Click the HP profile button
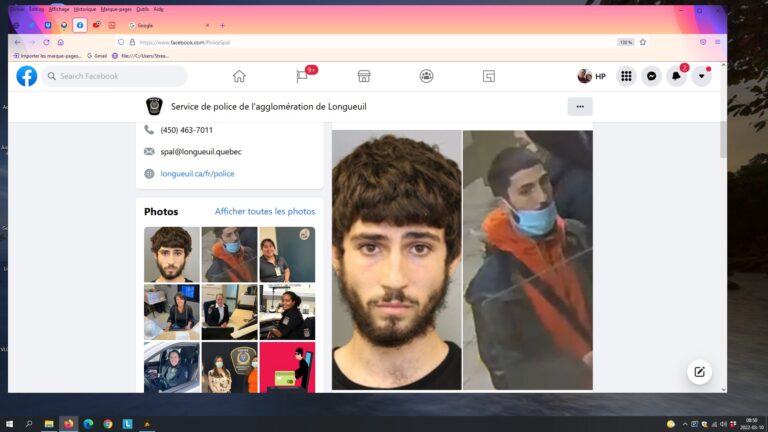The image size is (768, 432). click(591, 76)
